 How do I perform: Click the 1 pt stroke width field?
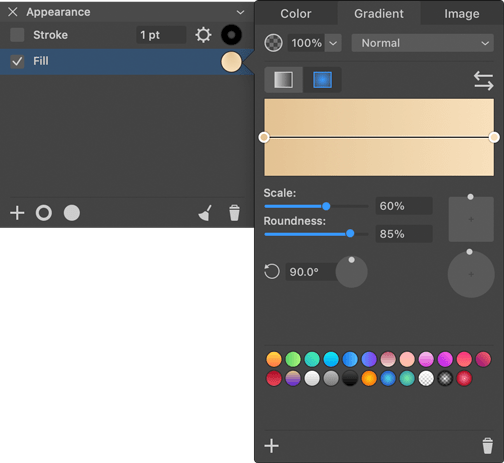click(161, 35)
